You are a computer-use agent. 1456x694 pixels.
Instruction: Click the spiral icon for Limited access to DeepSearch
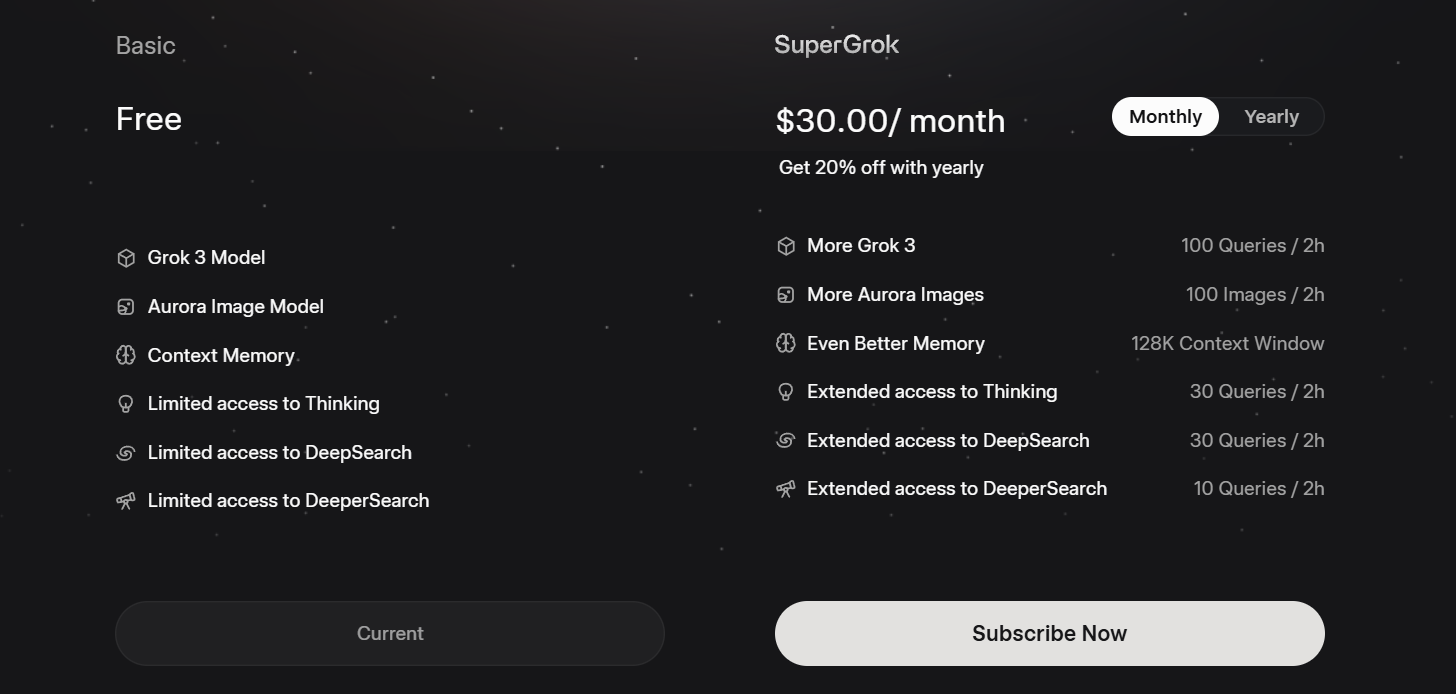pyautogui.click(x=126, y=453)
